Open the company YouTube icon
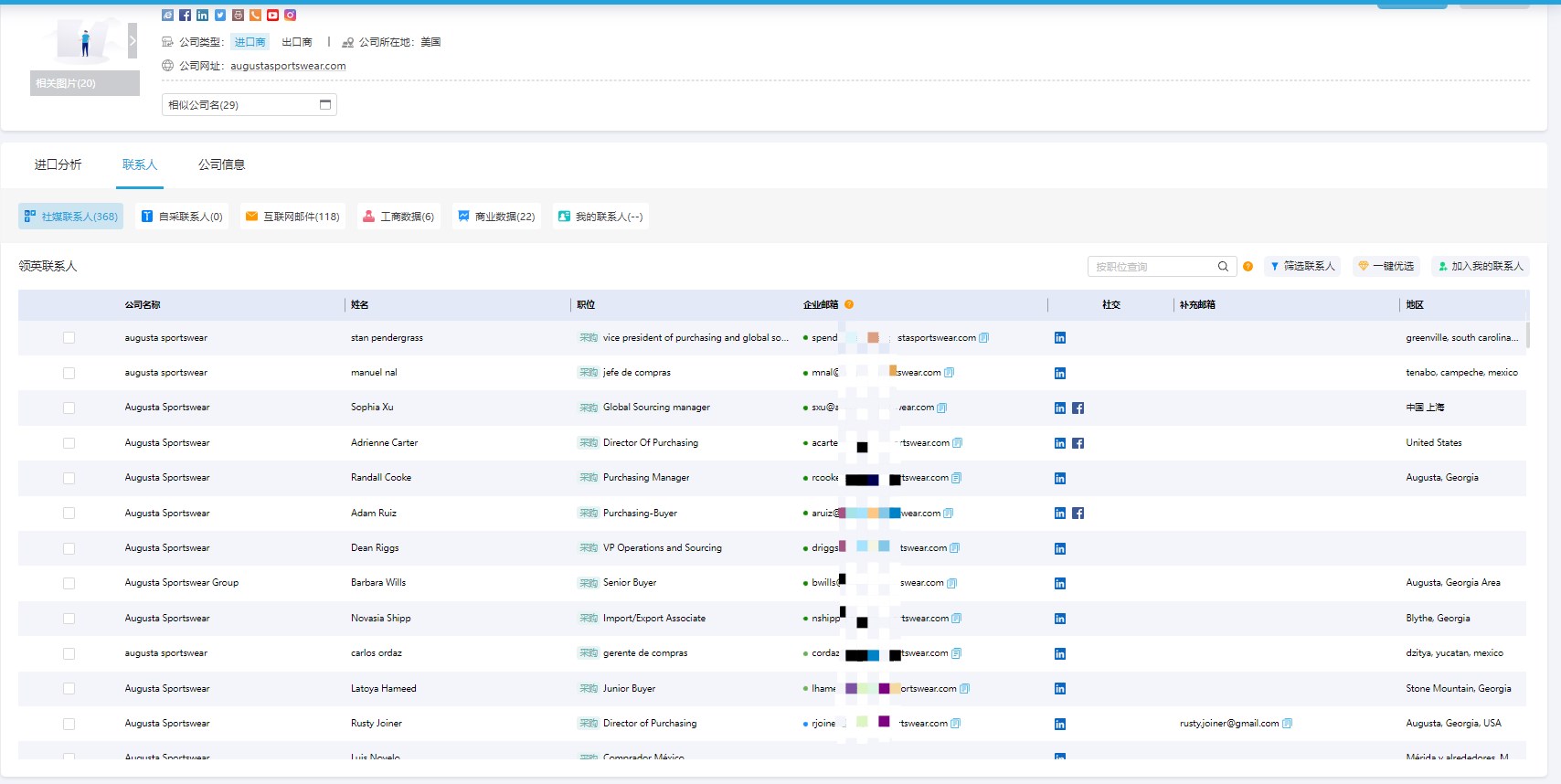Screen dimensions: 1561x784 click(272, 15)
